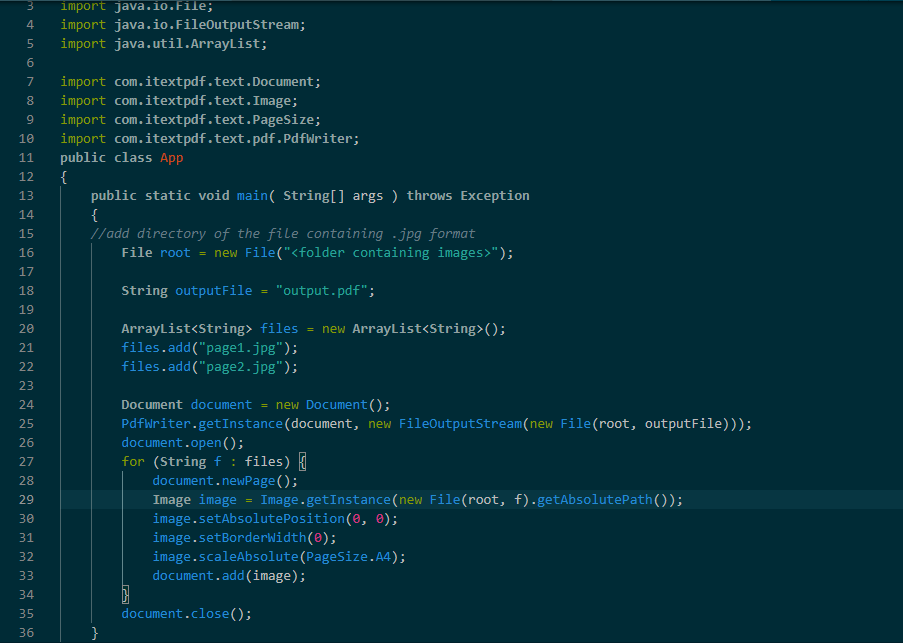903x643 pixels.
Task: Click line number 29 in gutter
Action: [x=26, y=500]
